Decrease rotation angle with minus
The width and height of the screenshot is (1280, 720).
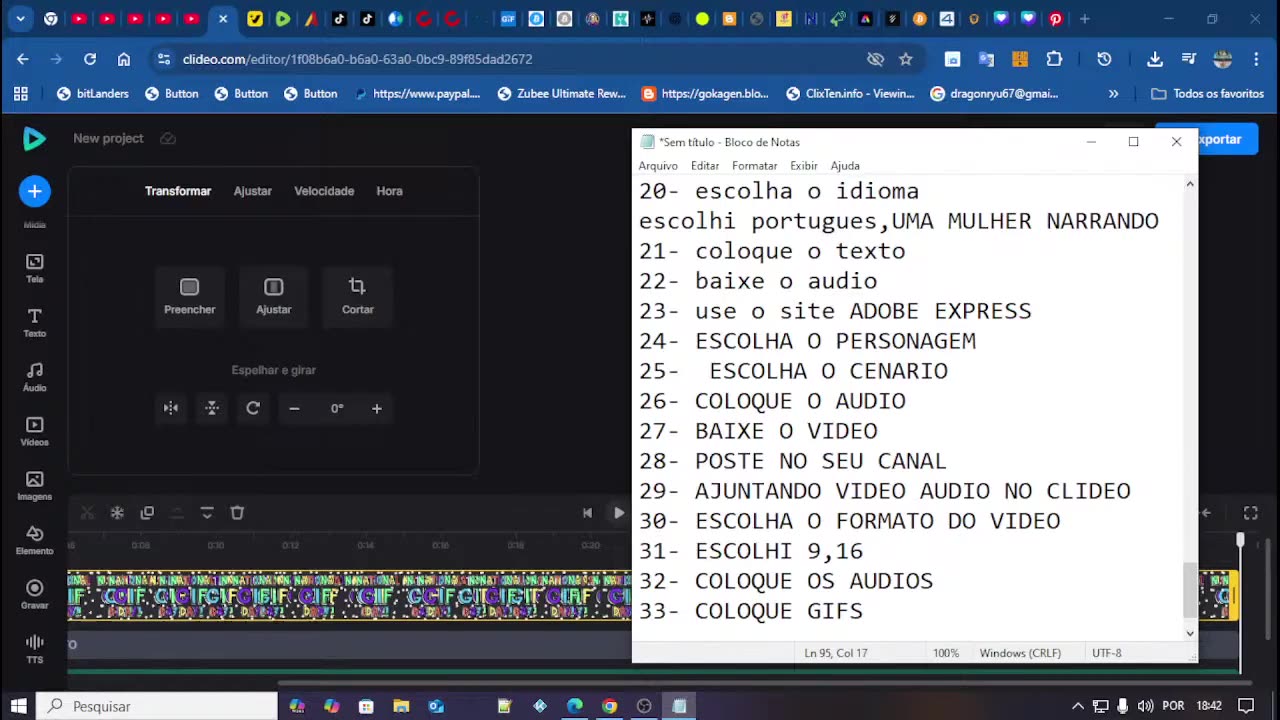[294, 408]
